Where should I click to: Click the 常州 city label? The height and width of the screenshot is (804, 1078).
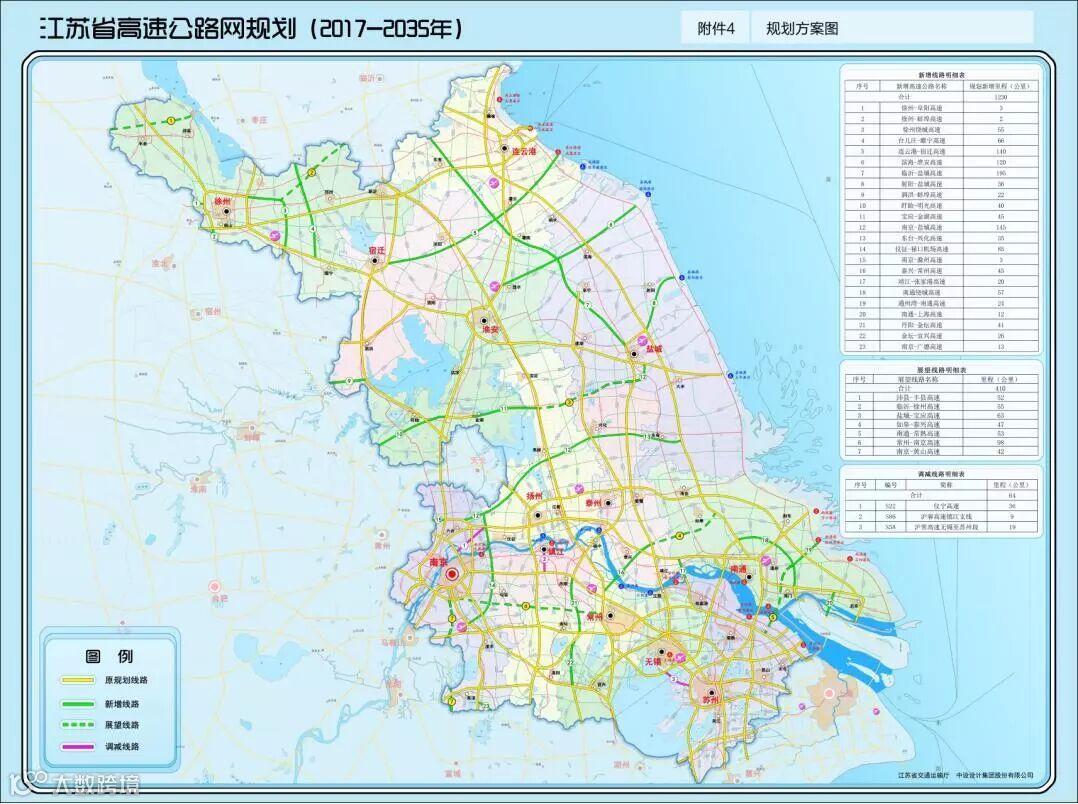pyautogui.click(x=595, y=616)
